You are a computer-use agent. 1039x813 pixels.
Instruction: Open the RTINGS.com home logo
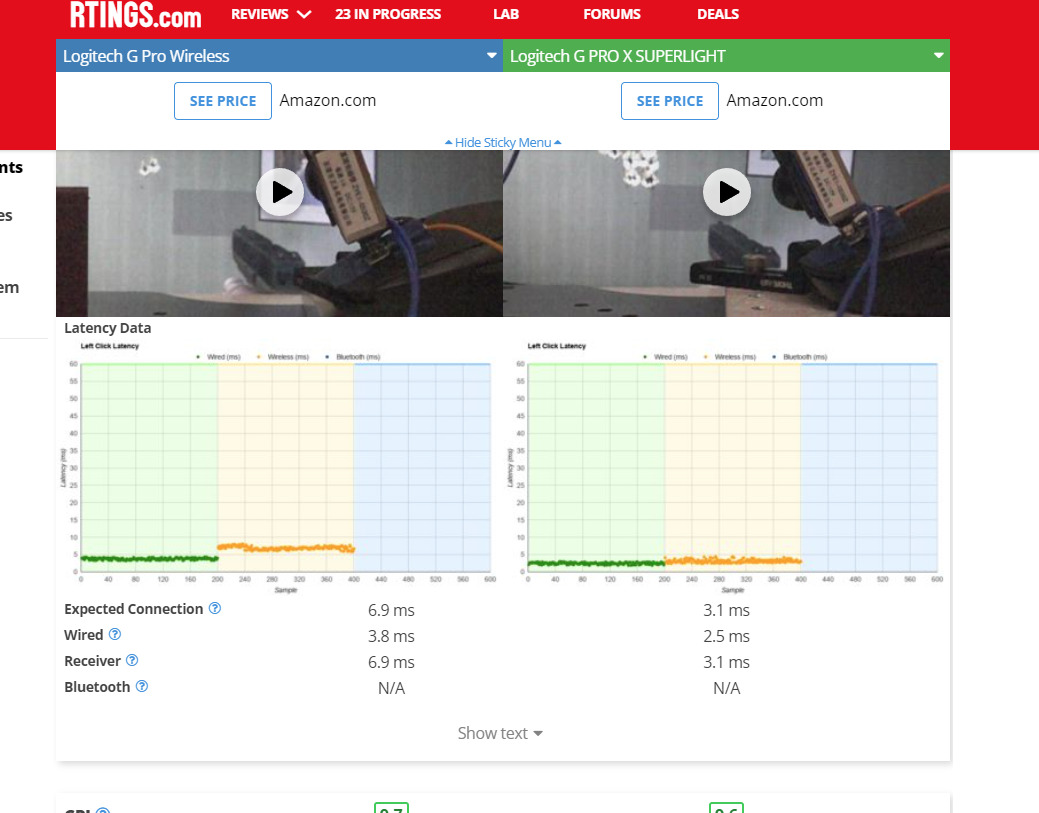coord(135,15)
